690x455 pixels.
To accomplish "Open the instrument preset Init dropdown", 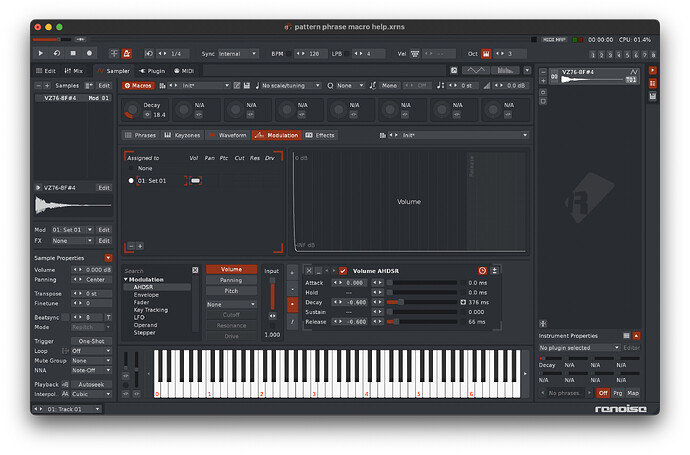I will coord(206,85).
